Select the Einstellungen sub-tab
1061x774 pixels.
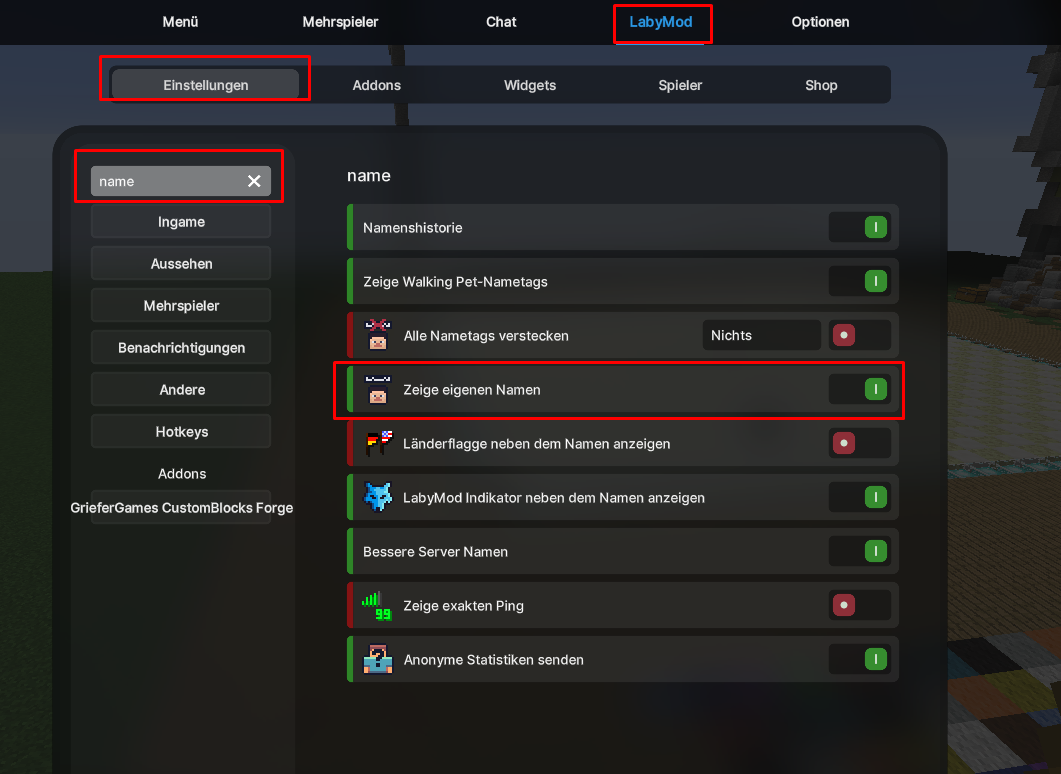point(205,85)
